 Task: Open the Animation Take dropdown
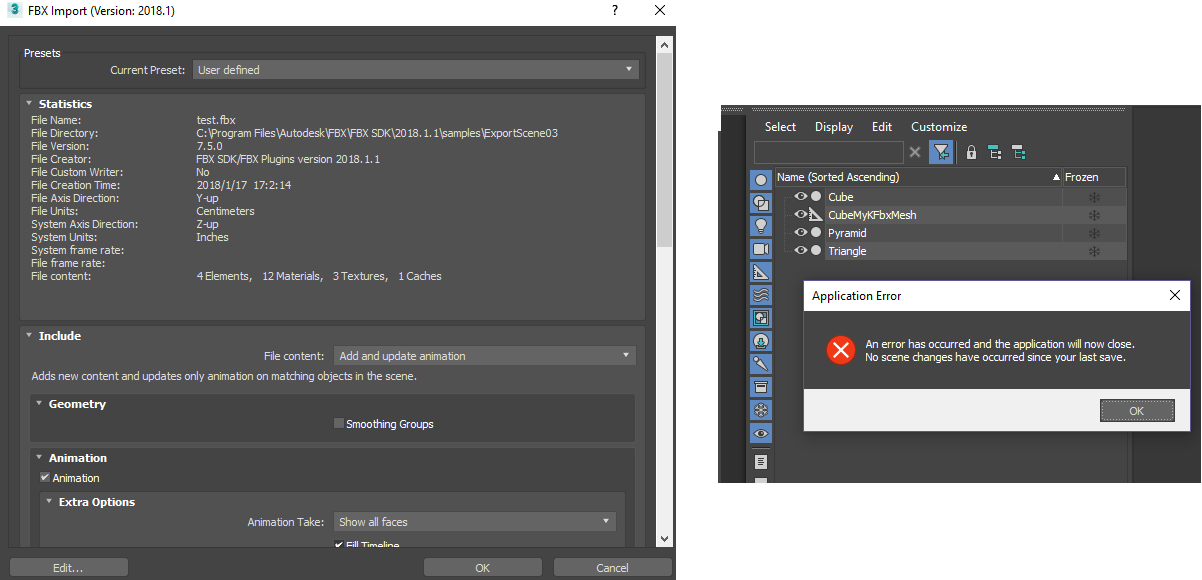pyautogui.click(x=475, y=522)
